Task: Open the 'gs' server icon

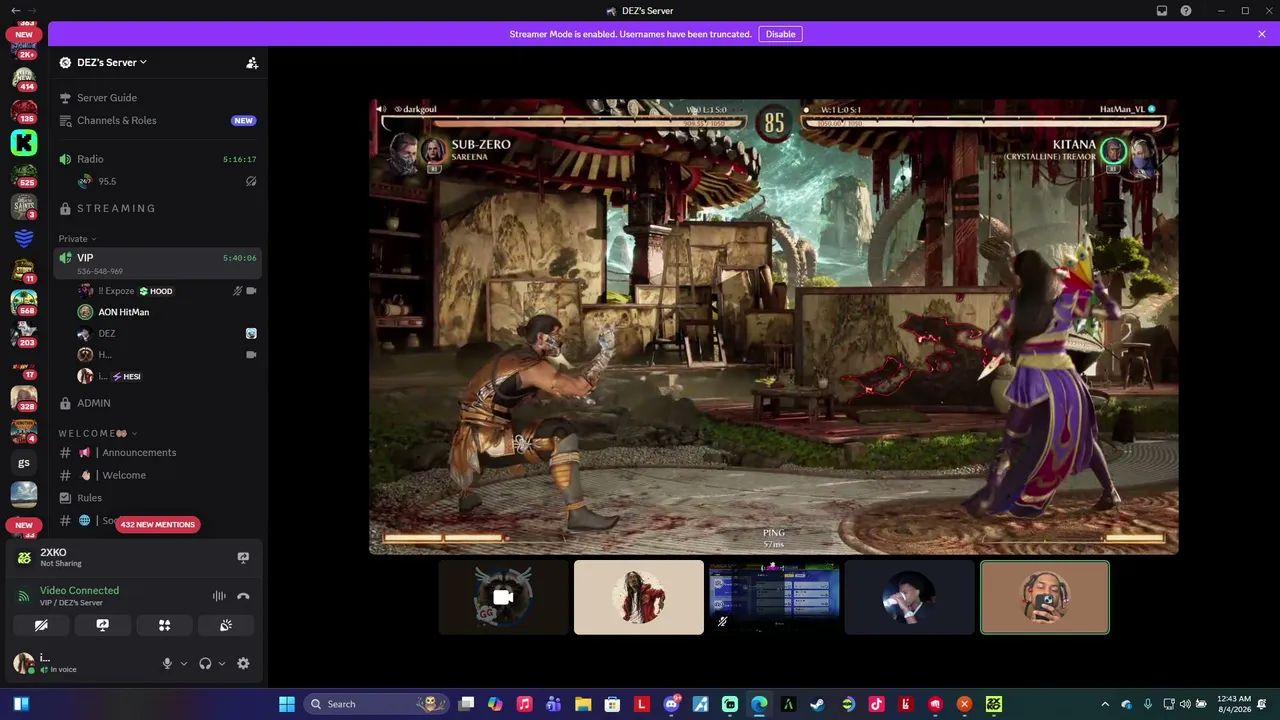Action: [x=24, y=463]
